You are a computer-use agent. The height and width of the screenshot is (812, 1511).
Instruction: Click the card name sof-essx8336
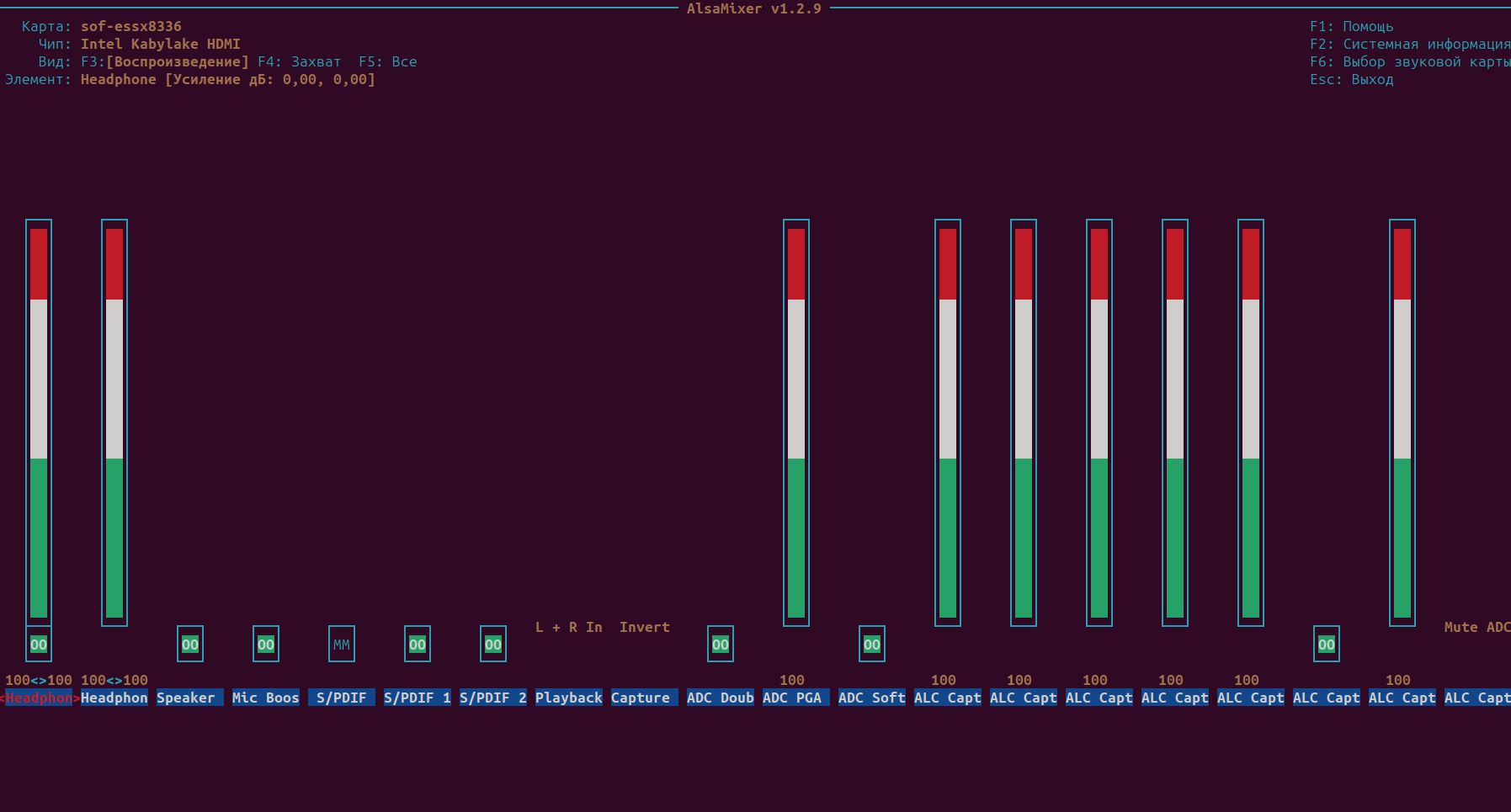click(131, 26)
